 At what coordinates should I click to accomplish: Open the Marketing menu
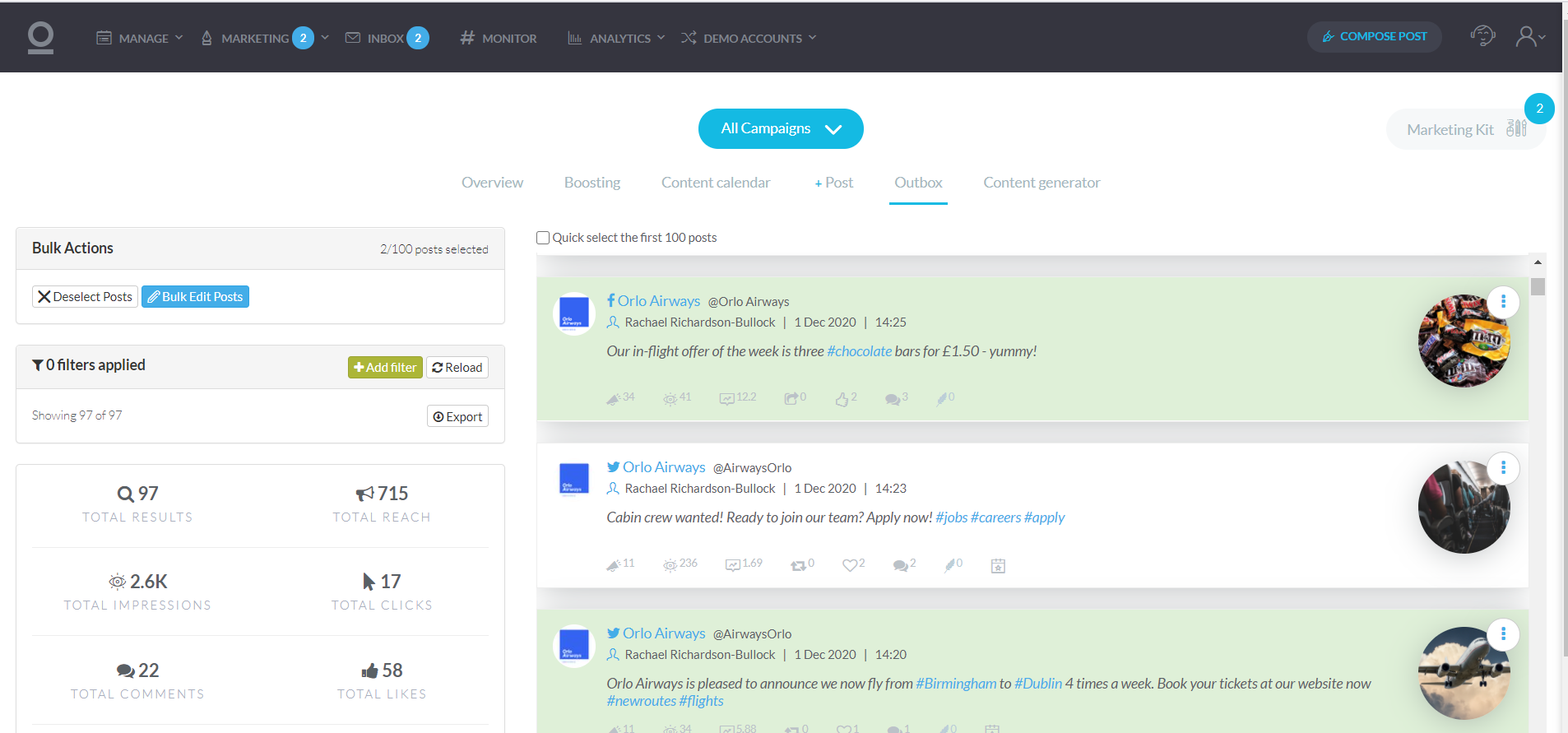tap(265, 38)
